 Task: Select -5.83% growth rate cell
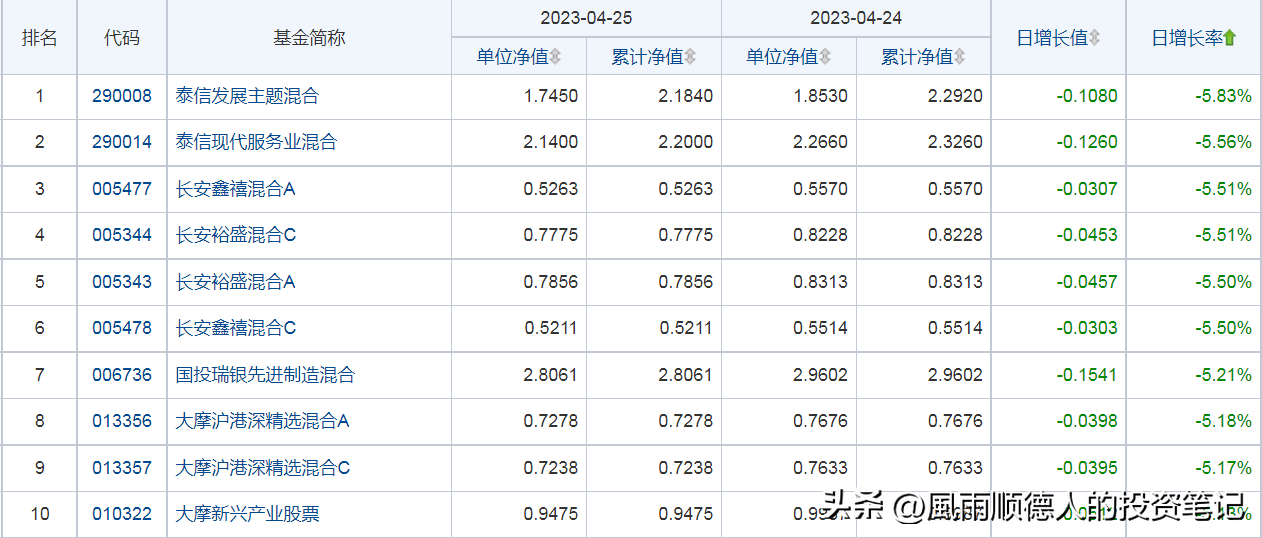[1223, 97]
